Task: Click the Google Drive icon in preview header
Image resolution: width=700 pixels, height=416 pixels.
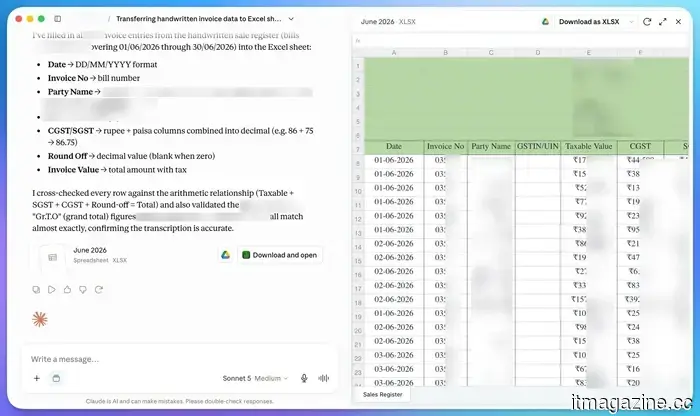Action: (545, 21)
